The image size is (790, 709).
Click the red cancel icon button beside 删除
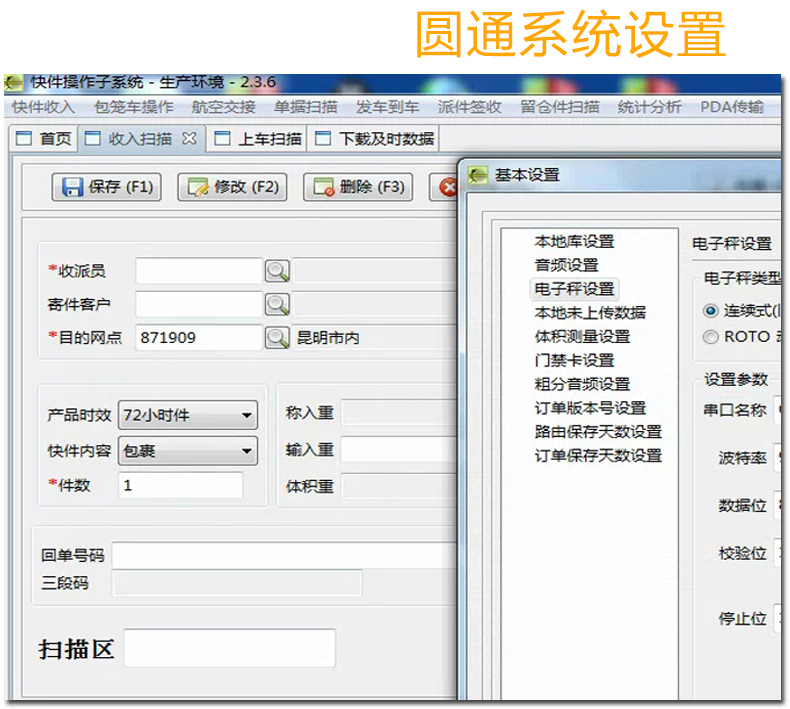tap(447, 187)
